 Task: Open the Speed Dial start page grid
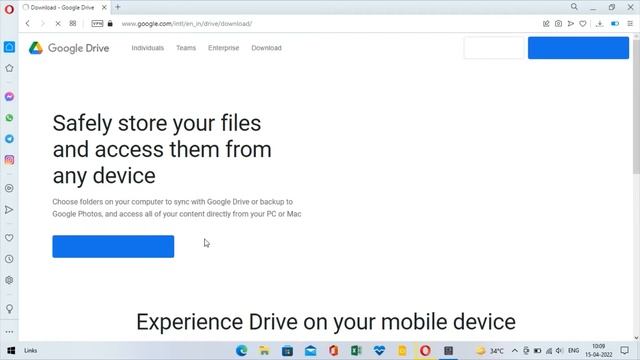(73, 24)
